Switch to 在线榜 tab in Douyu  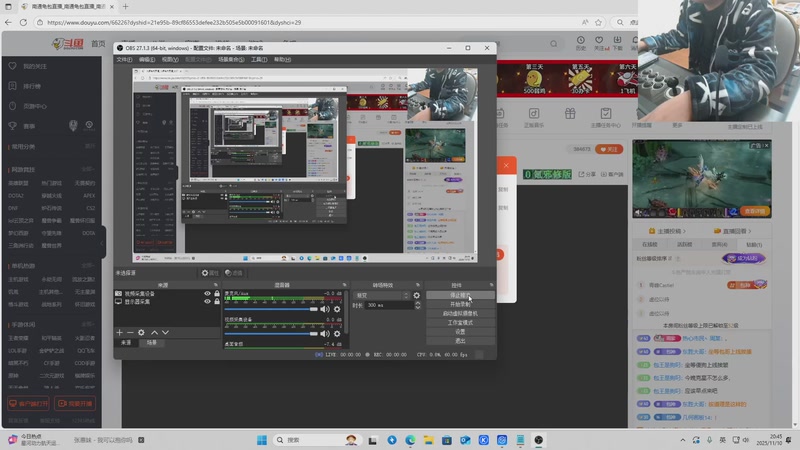649,244
